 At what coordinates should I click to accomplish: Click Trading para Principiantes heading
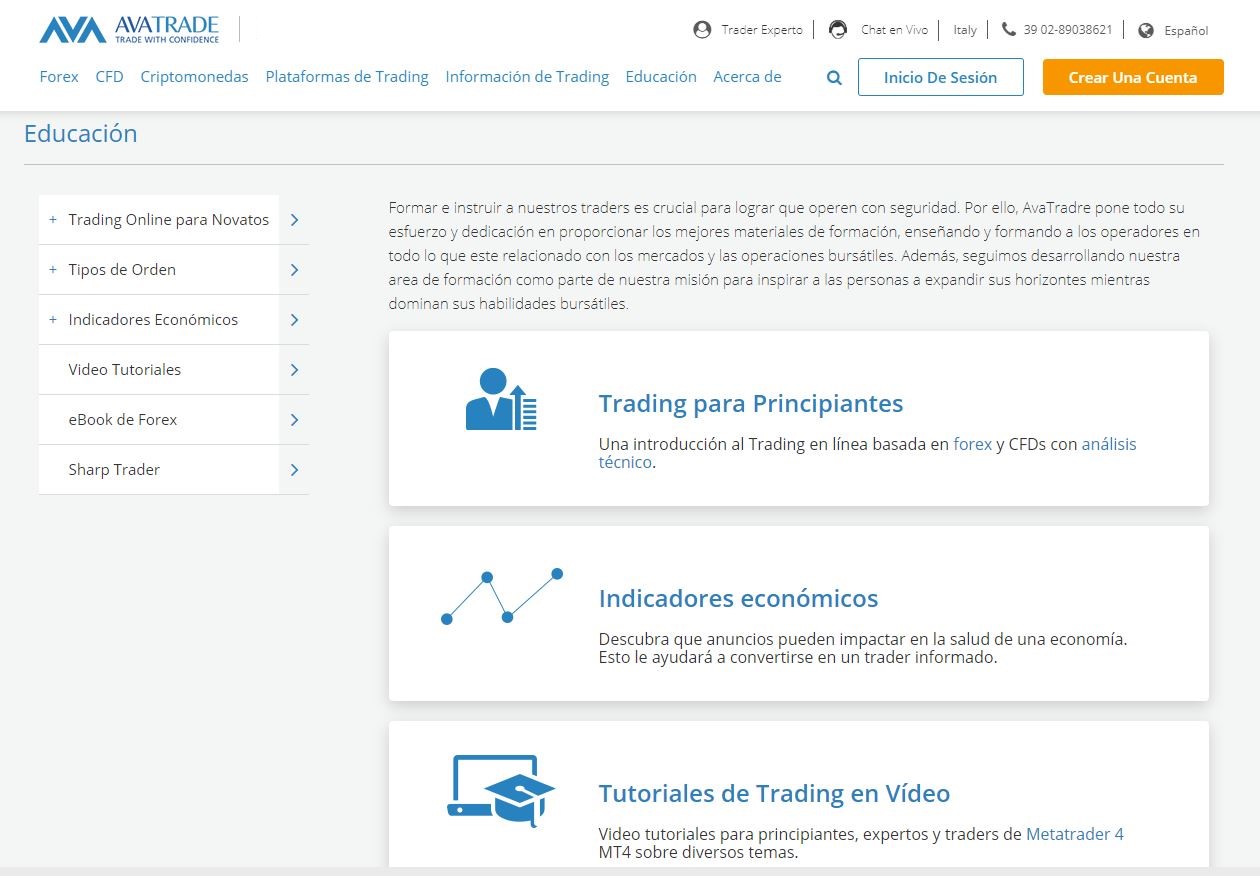point(751,404)
